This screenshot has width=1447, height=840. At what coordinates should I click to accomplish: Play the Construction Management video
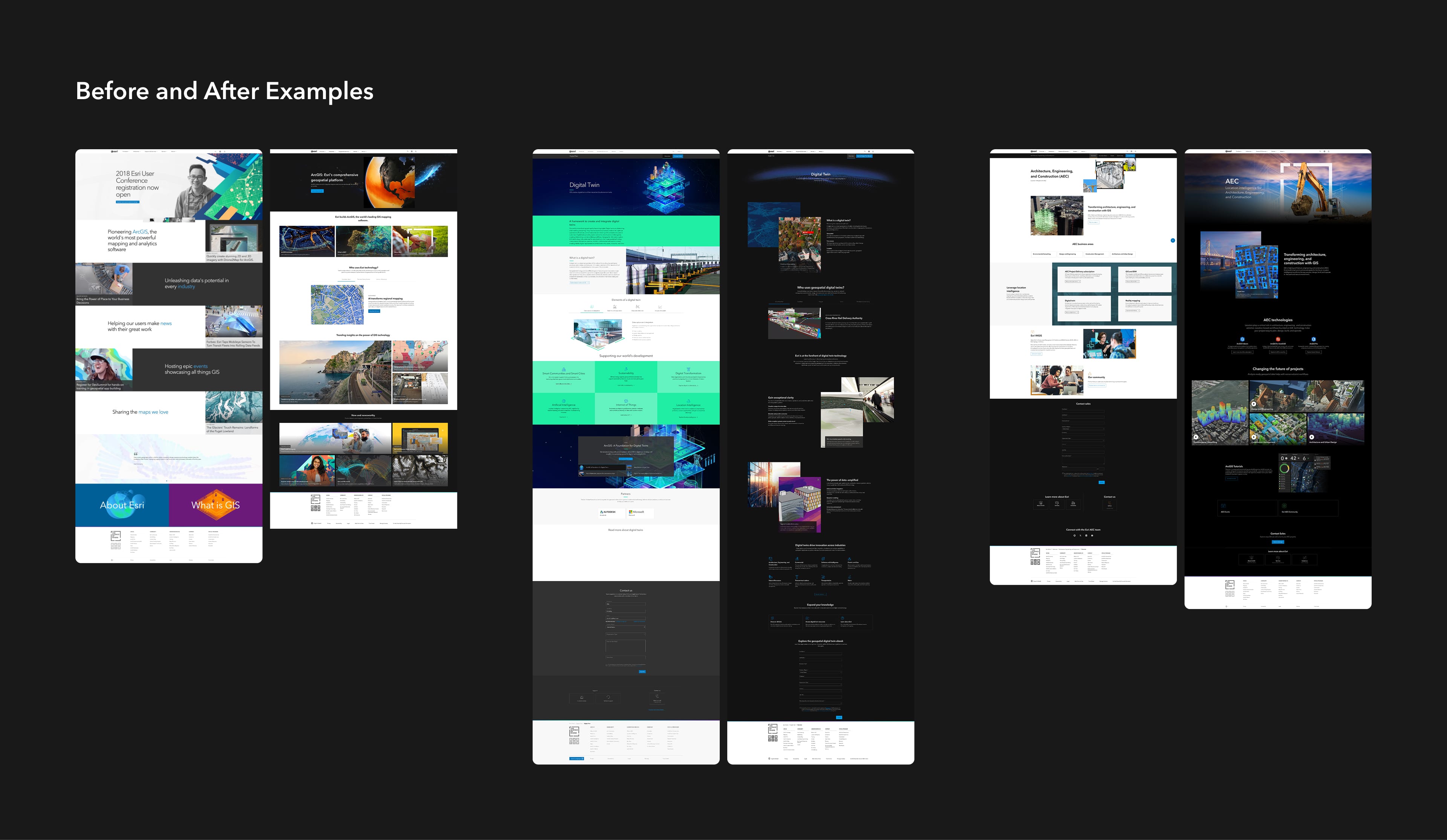[x=1253, y=437]
